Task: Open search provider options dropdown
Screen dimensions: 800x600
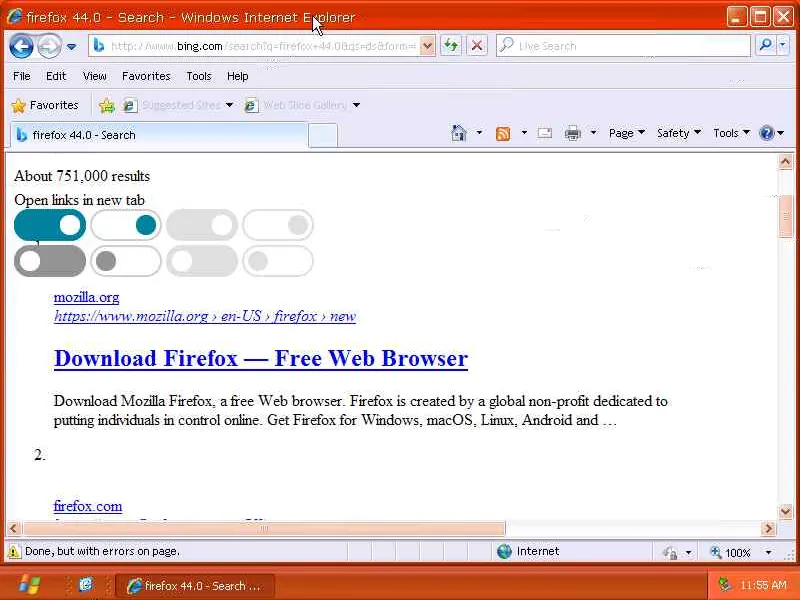Action: point(783,45)
